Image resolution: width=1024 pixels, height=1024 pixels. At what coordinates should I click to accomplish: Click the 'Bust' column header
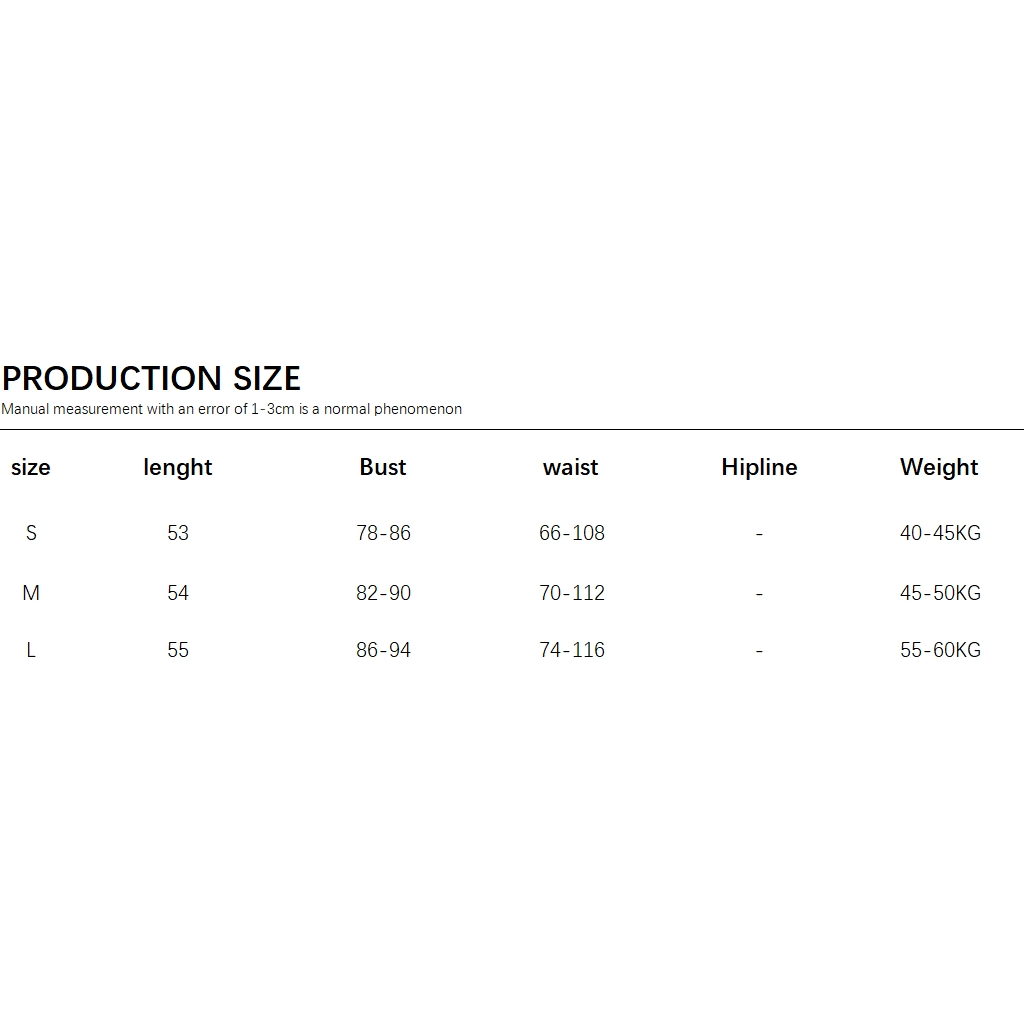pos(383,467)
